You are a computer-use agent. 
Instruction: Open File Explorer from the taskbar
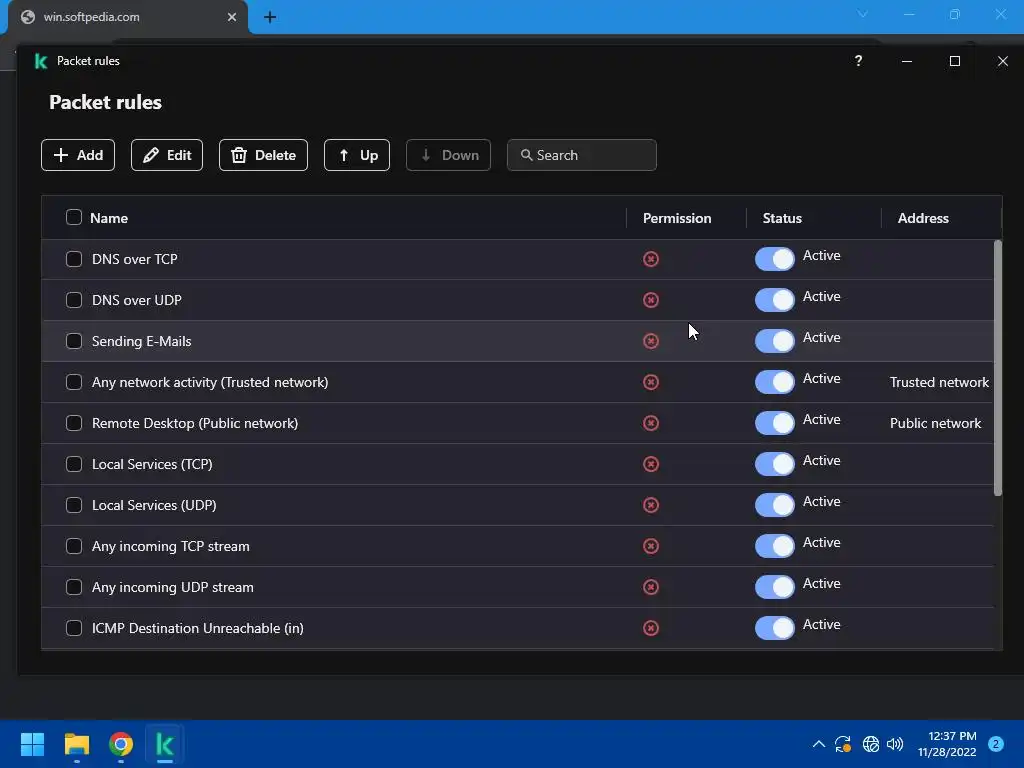(x=76, y=744)
